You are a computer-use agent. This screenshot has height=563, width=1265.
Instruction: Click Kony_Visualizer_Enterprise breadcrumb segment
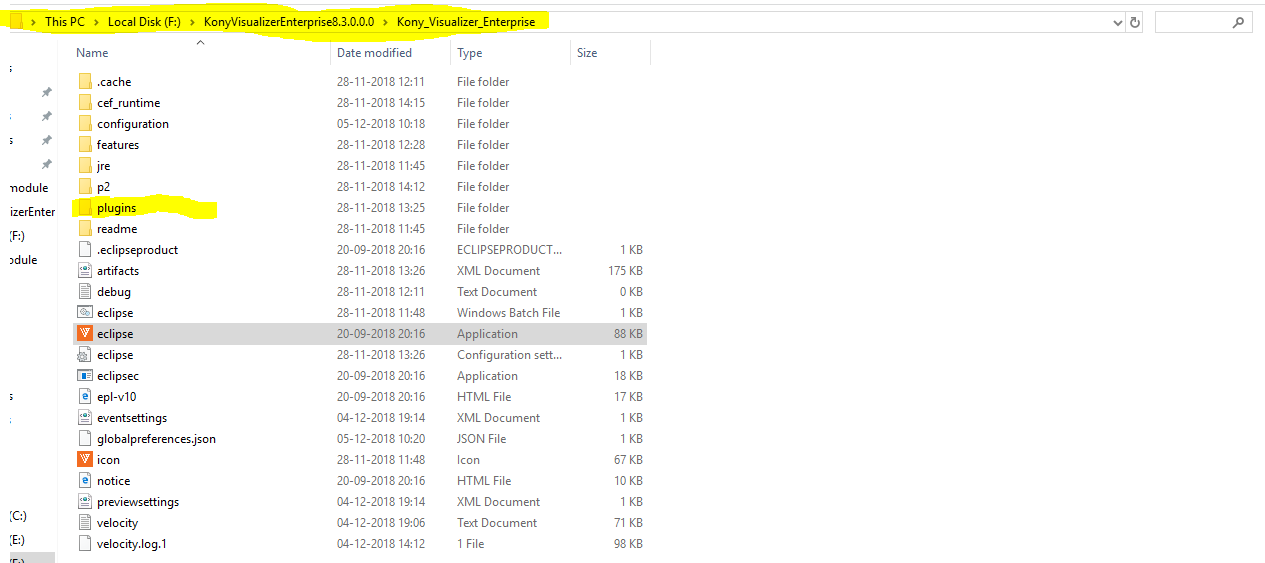coord(466,22)
